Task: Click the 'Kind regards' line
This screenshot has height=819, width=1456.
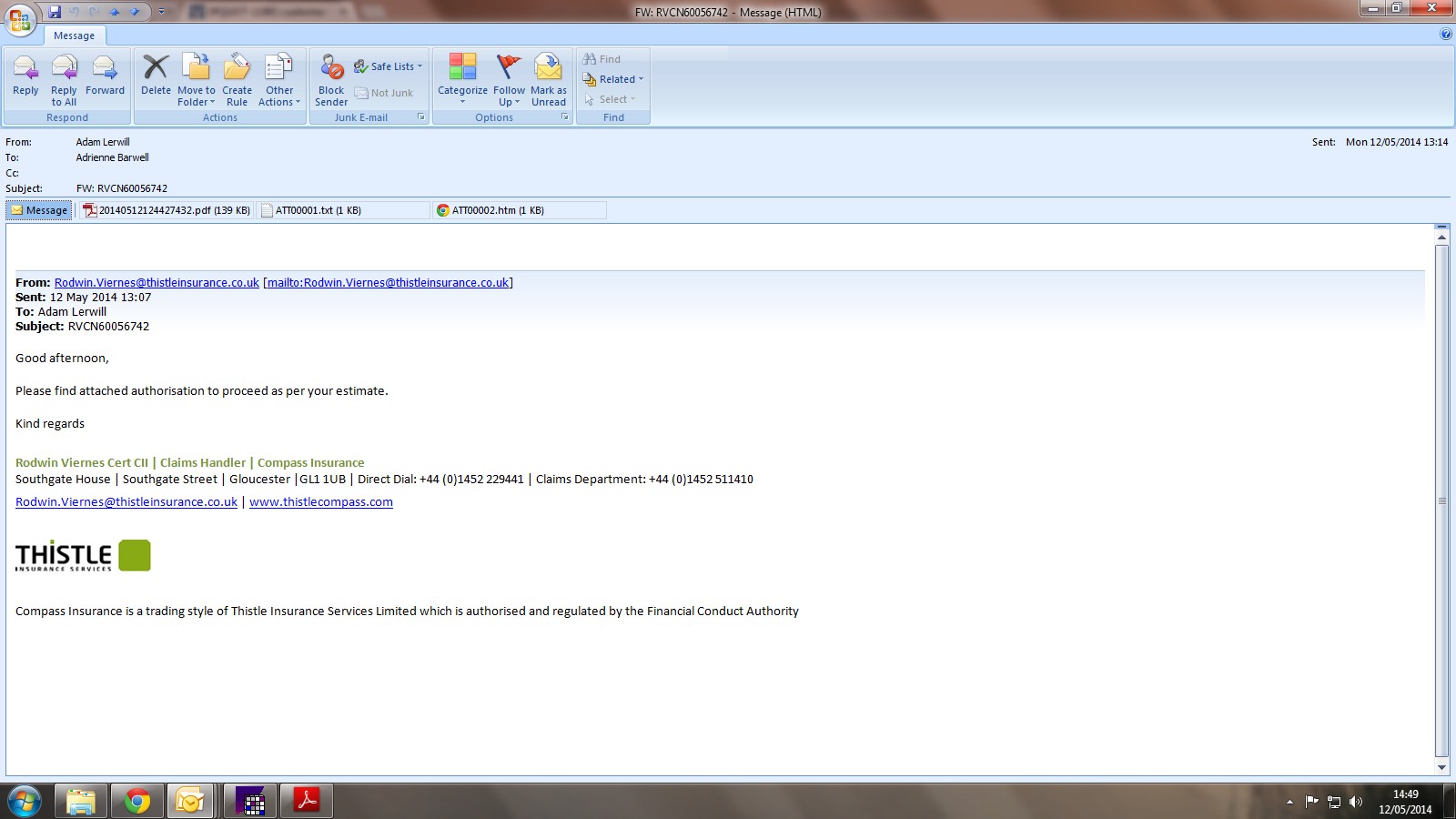Action: coord(50,424)
